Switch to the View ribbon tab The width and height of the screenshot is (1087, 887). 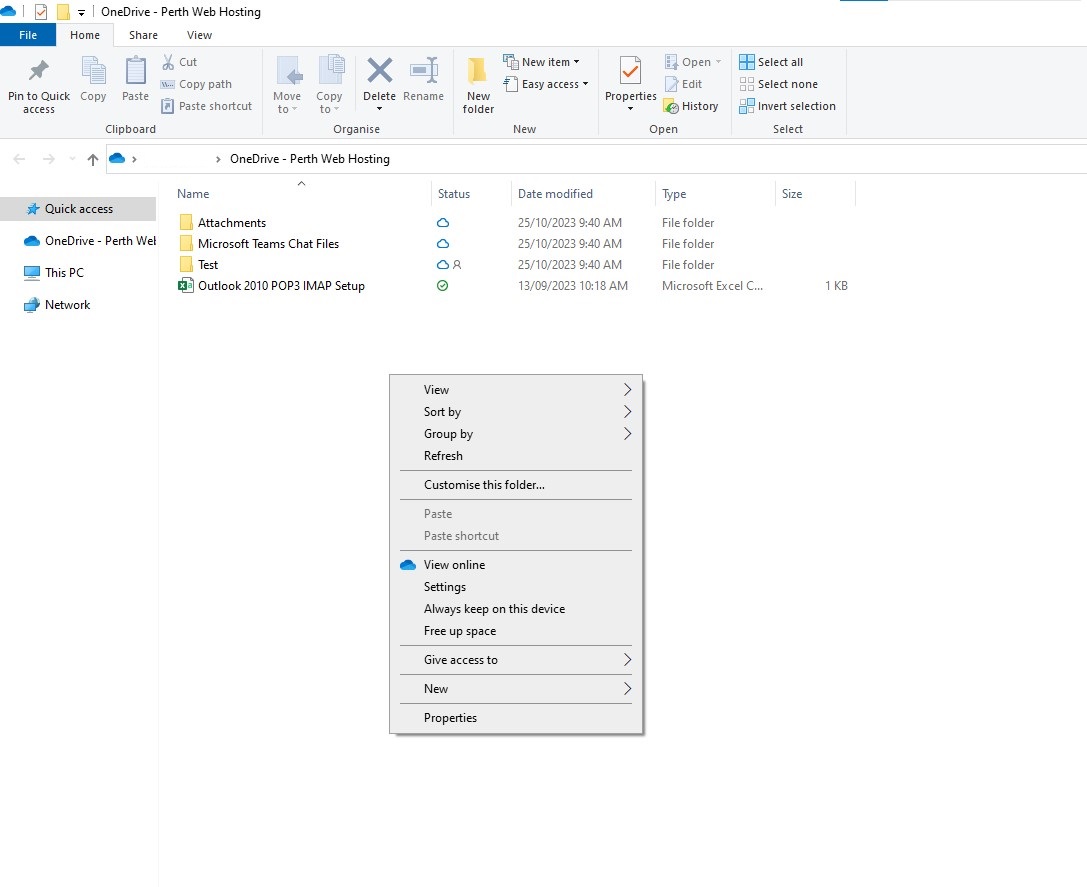coord(199,35)
